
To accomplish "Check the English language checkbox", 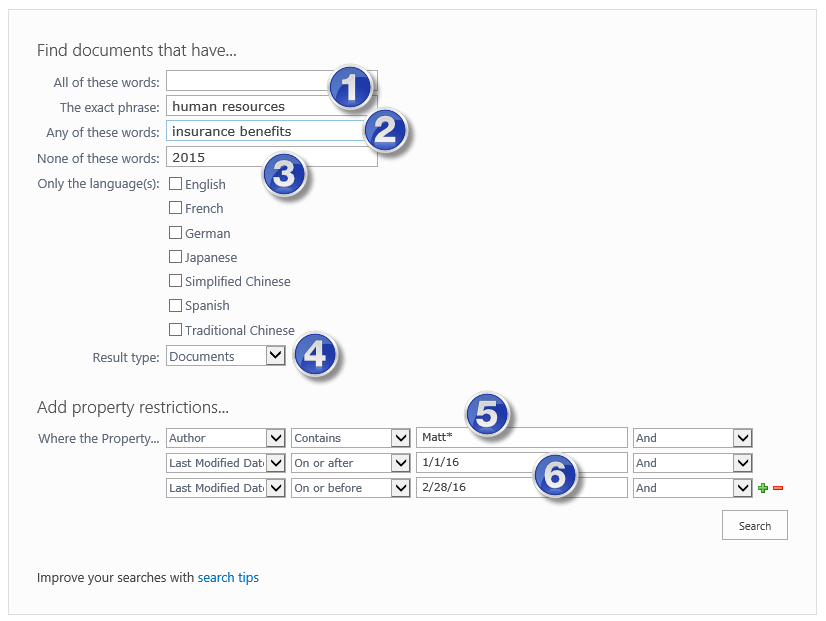I will coord(175,183).
